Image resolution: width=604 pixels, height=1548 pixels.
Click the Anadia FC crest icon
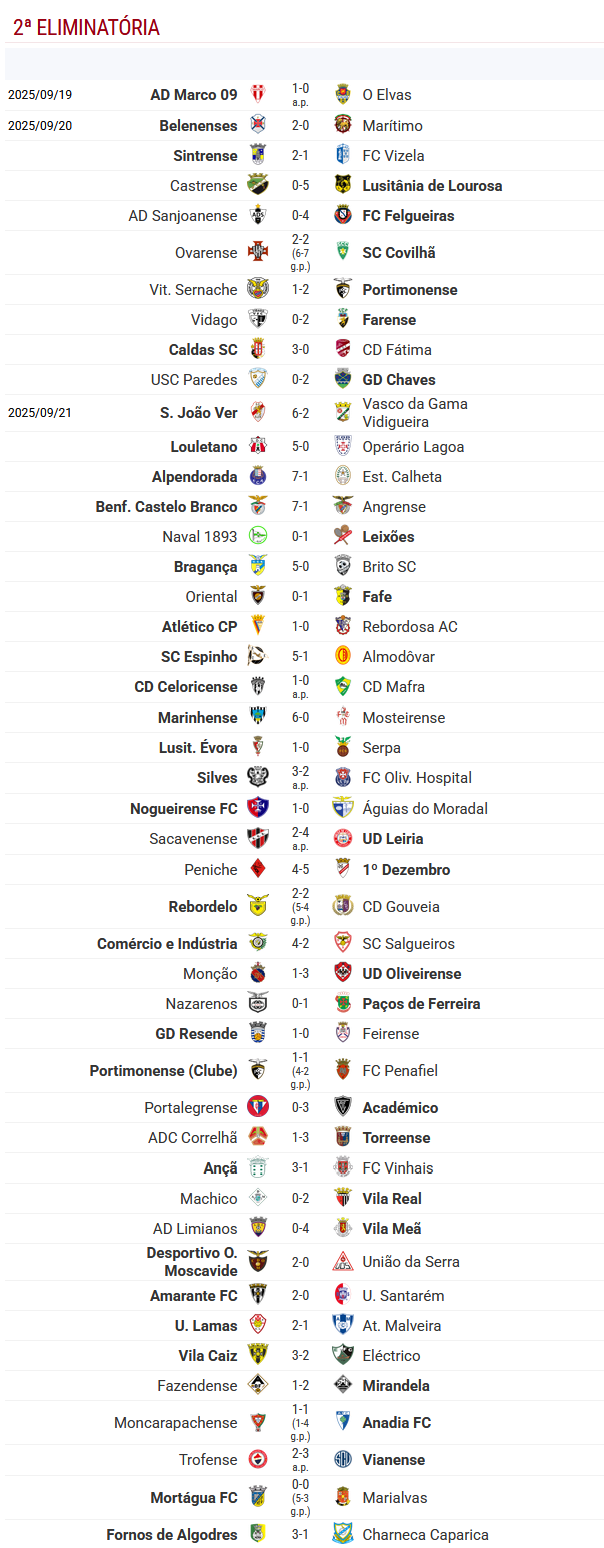click(343, 1423)
